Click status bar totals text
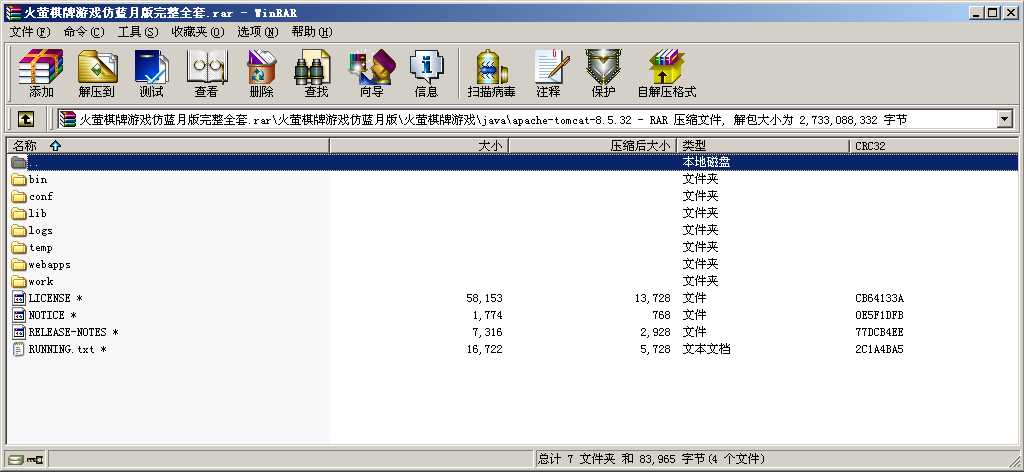1024x472 pixels. (x=651, y=459)
